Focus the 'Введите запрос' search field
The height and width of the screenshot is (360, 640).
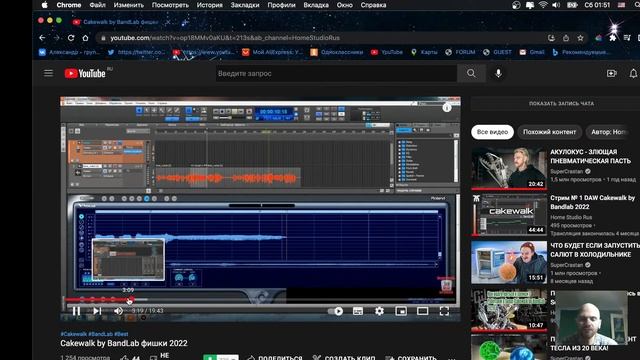coord(336,73)
